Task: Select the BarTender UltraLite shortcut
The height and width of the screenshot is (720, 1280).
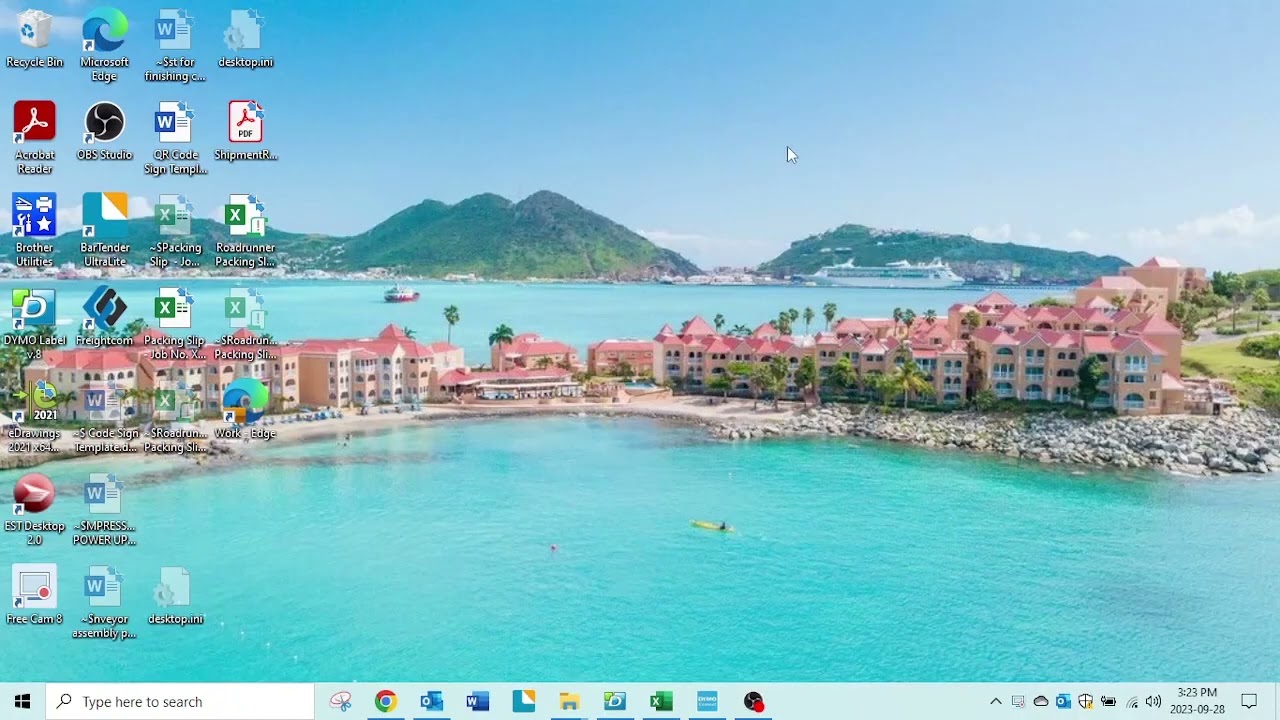Action: click(x=104, y=231)
